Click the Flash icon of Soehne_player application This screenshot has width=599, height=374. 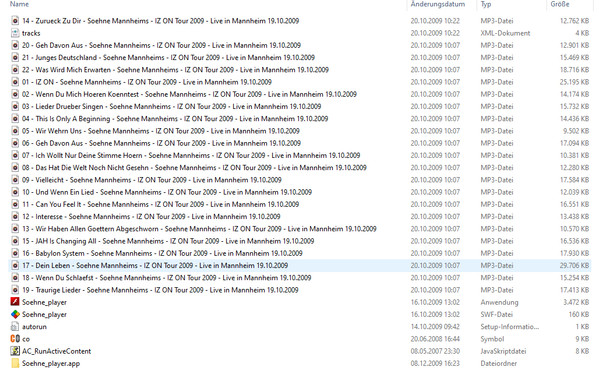tap(15, 302)
